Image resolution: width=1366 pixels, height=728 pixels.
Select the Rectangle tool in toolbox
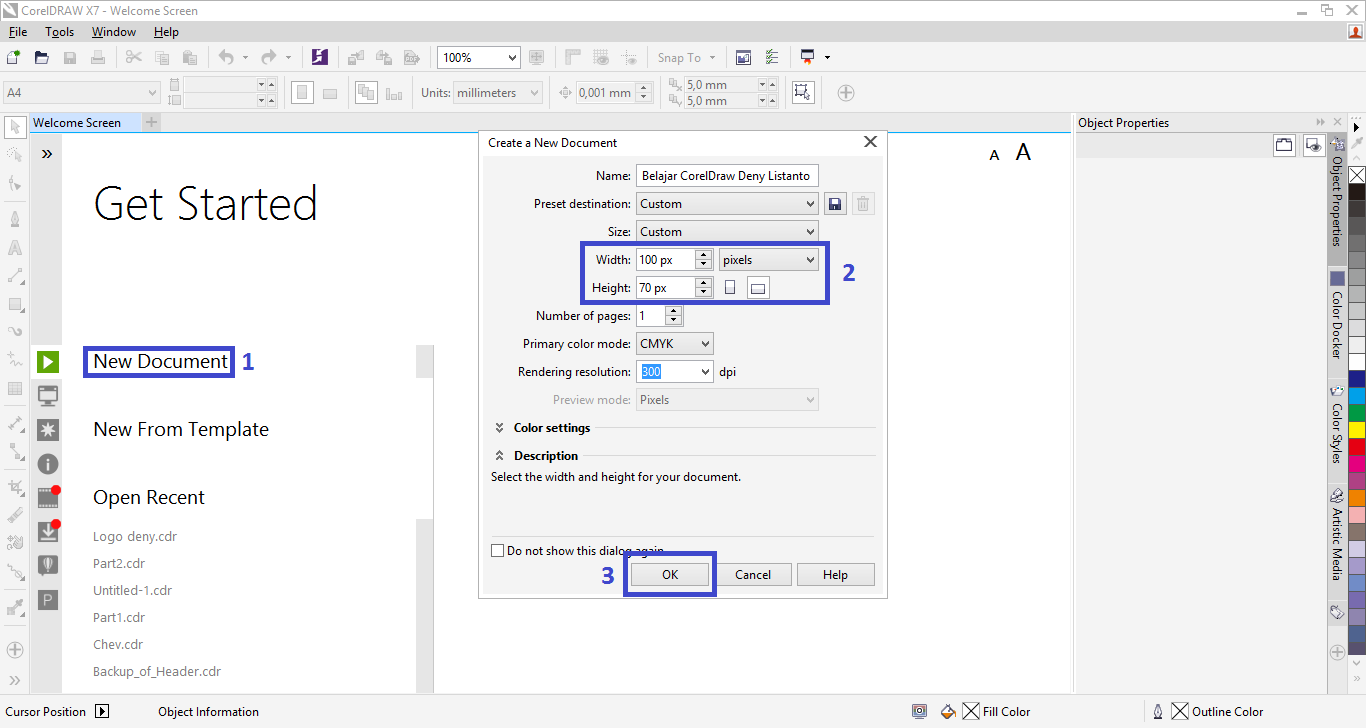click(x=15, y=304)
